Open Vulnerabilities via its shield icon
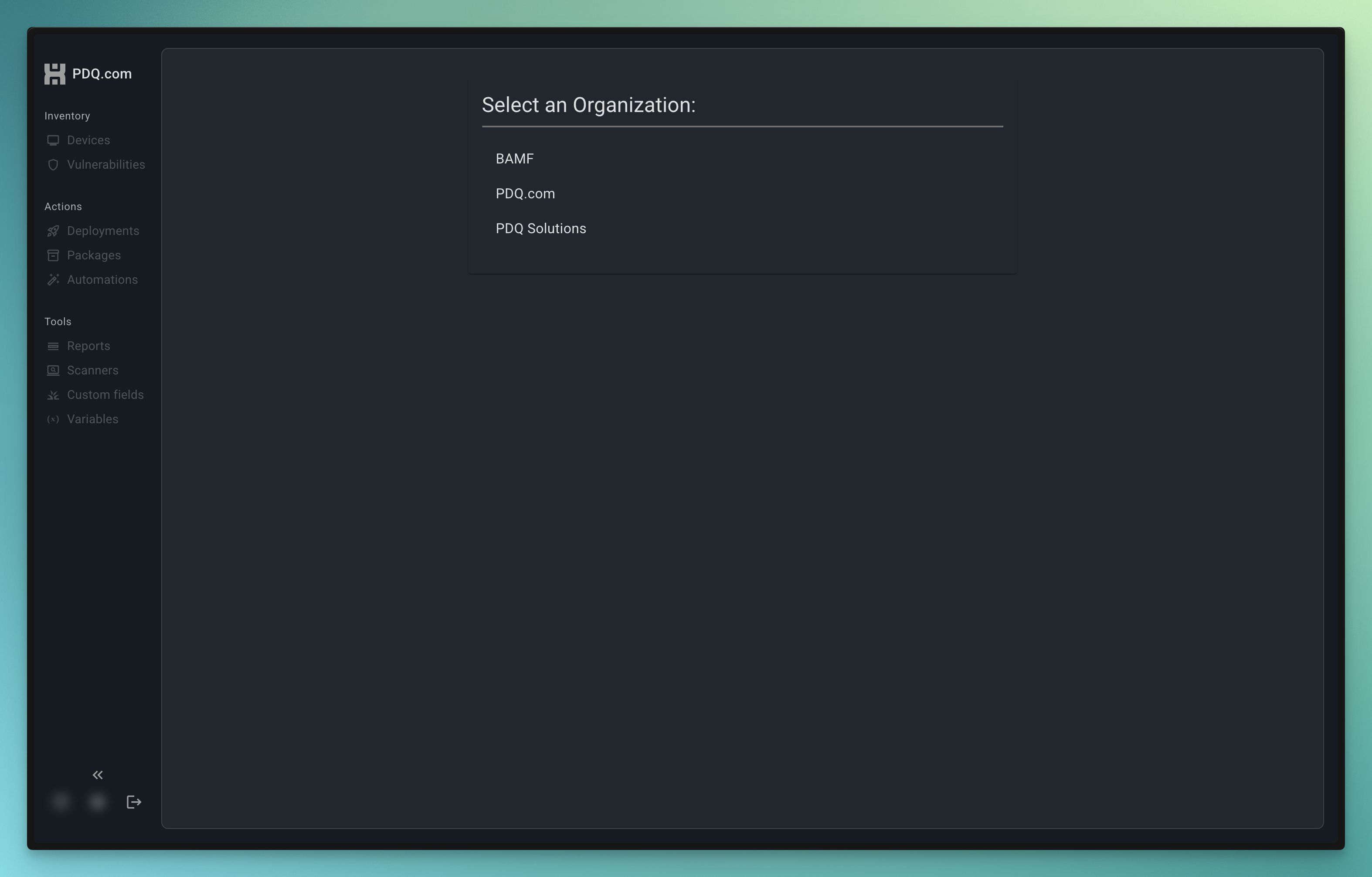 coord(53,165)
